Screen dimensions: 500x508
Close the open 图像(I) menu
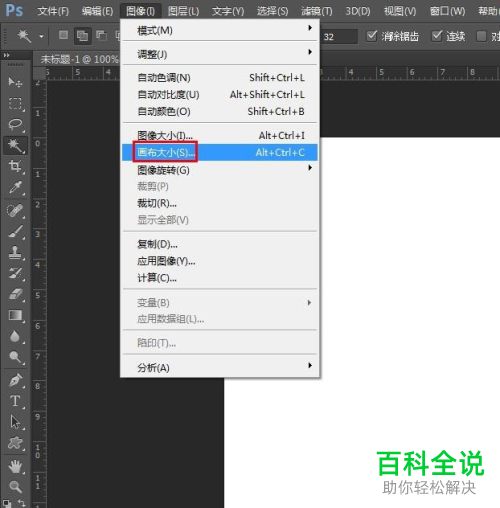click(x=140, y=11)
